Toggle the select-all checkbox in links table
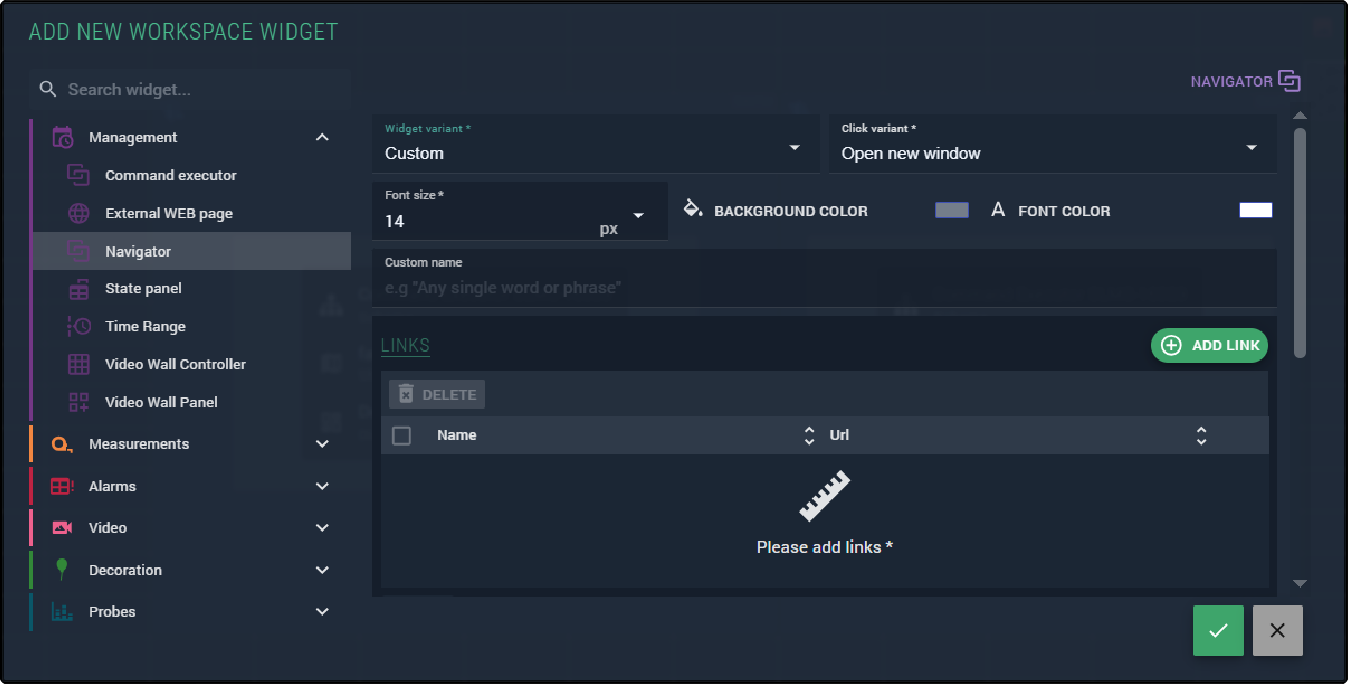Screen dimensions: 1348x684 coord(401,435)
